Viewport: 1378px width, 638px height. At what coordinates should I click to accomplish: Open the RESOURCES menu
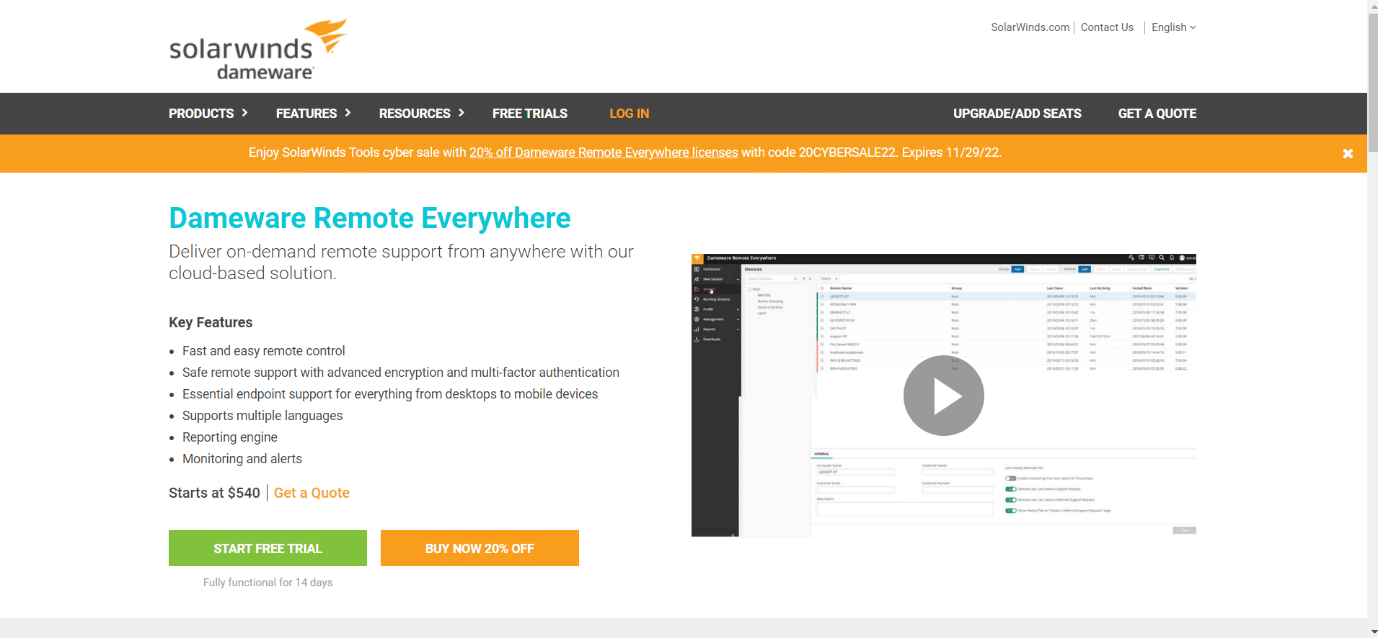[x=414, y=113]
